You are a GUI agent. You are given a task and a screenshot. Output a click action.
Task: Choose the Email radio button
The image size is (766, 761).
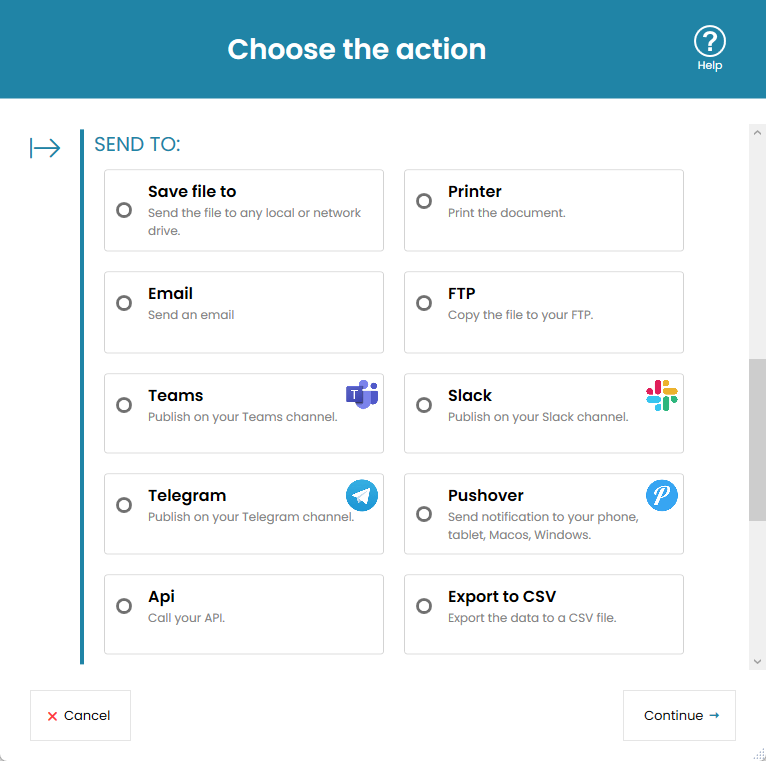(x=124, y=303)
